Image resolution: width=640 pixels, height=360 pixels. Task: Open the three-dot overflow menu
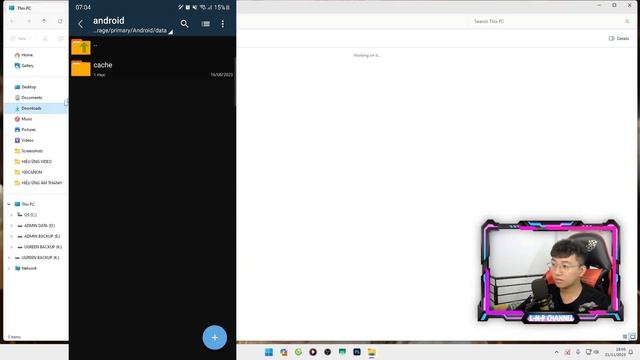tap(222, 24)
